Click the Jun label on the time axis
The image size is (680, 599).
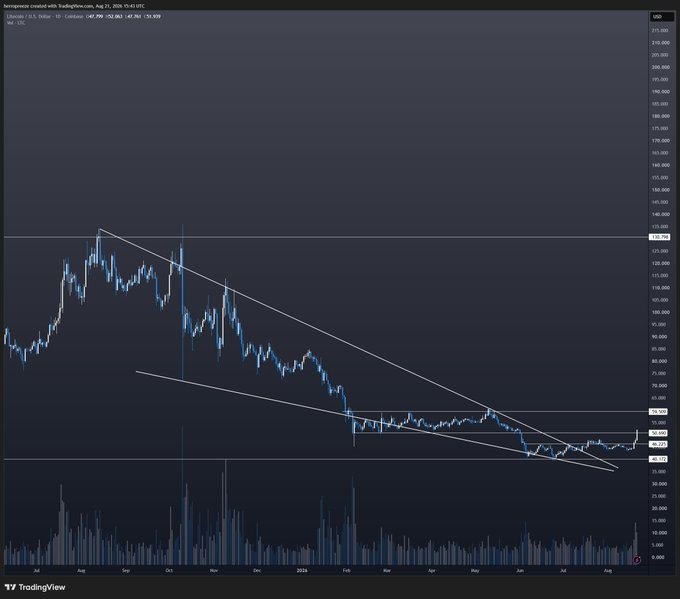pyautogui.click(x=520, y=570)
